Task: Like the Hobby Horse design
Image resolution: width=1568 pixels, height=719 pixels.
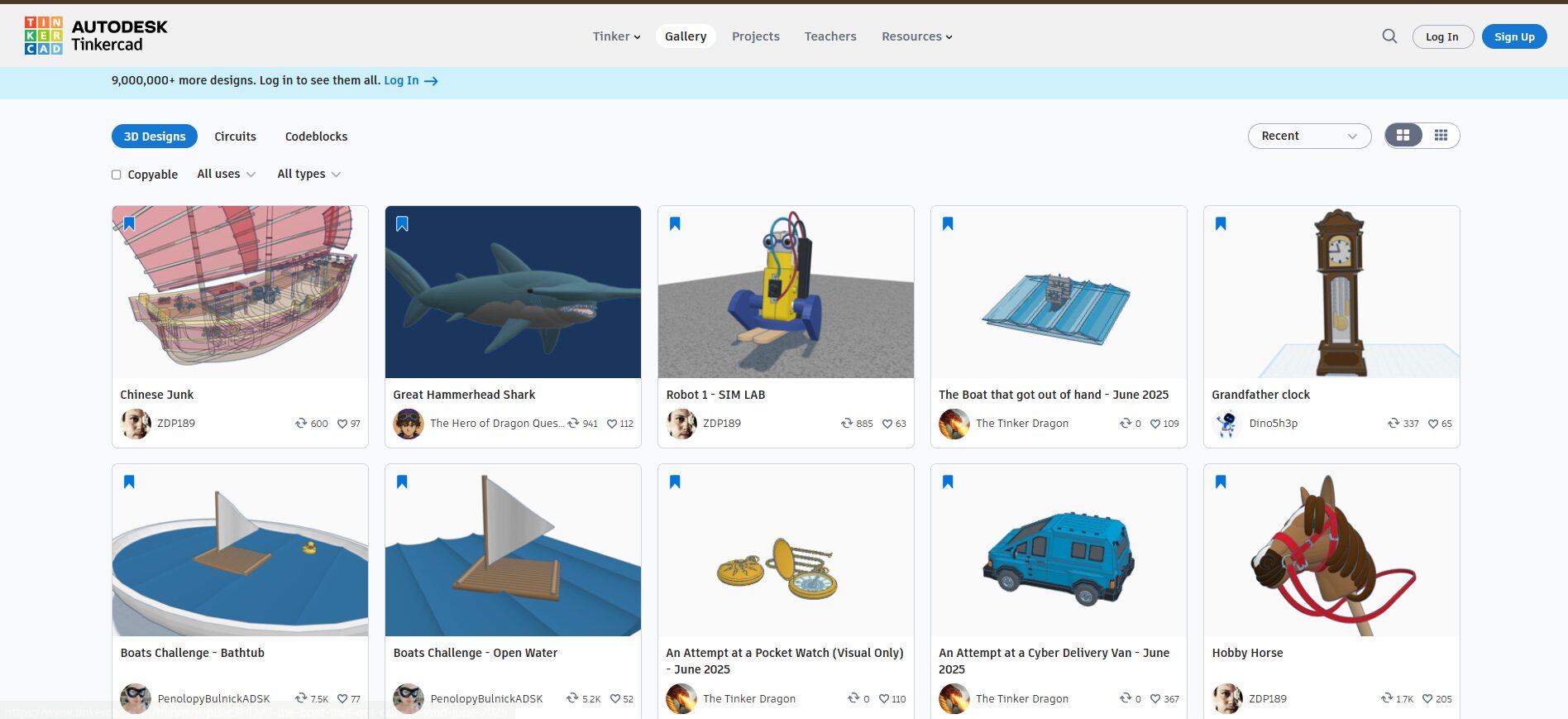Action: [1427, 699]
